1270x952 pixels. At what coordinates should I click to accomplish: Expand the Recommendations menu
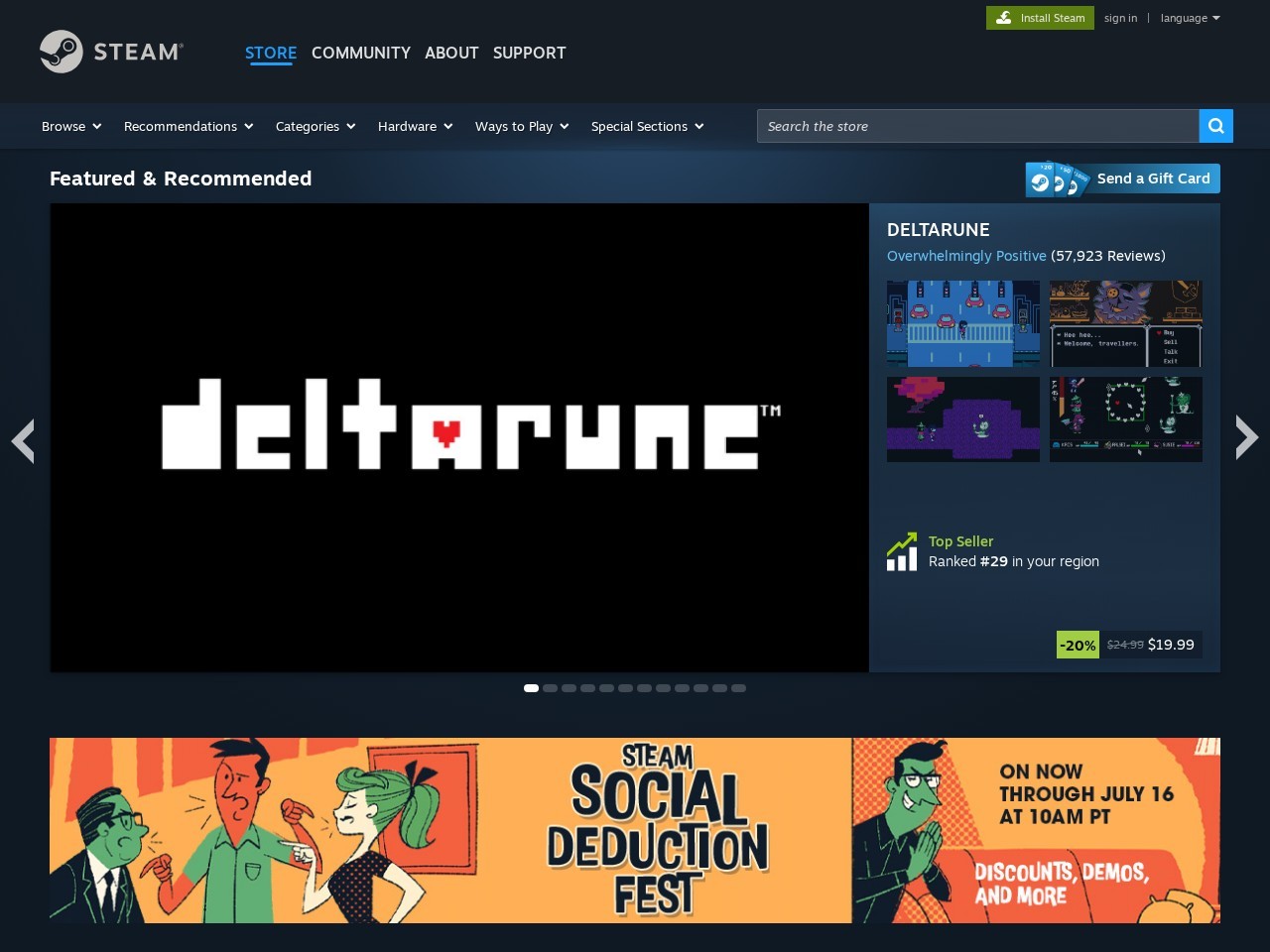pos(189,126)
